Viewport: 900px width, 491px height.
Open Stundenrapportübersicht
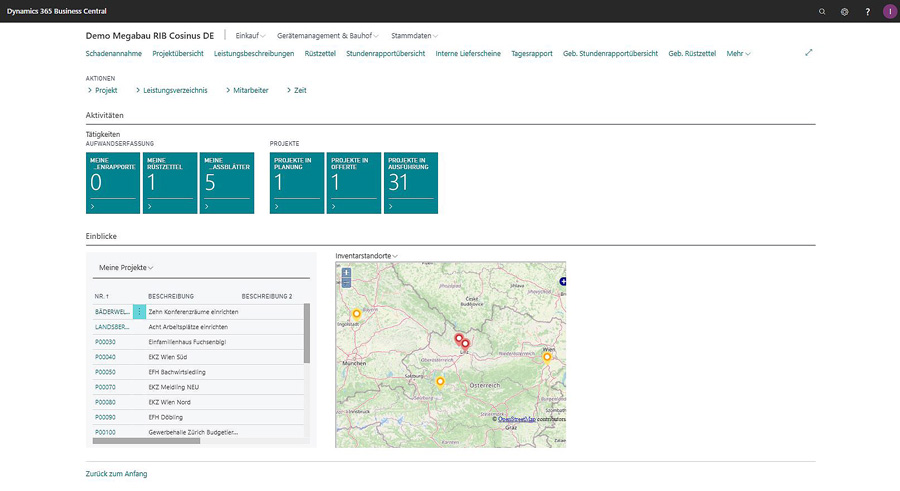pyautogui.click(x=386, y=53)
